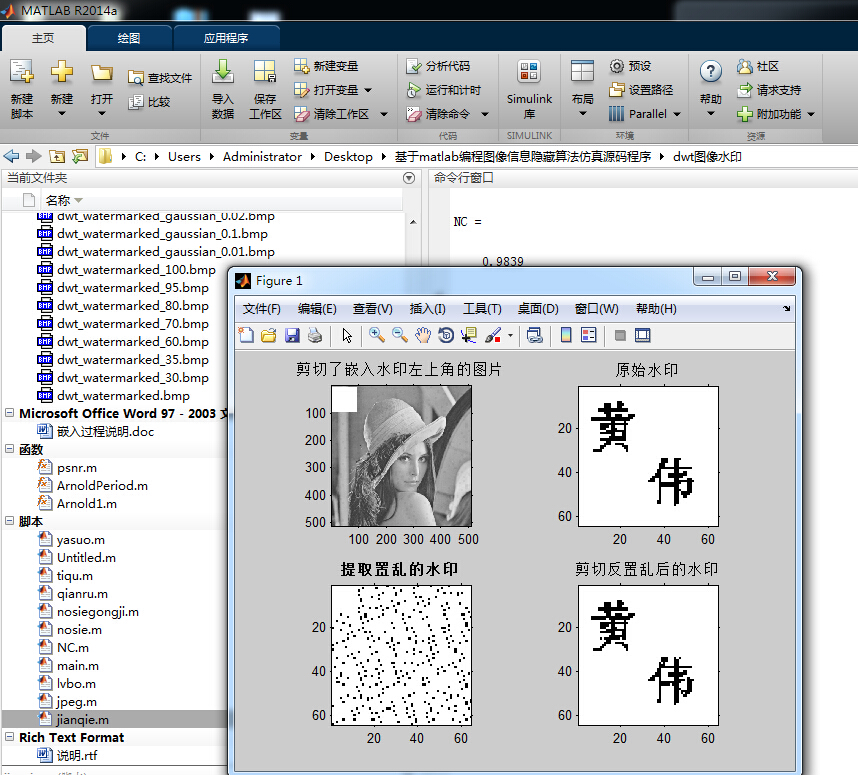Open 插入(I) menu in Figure 1

pos(427,309)
